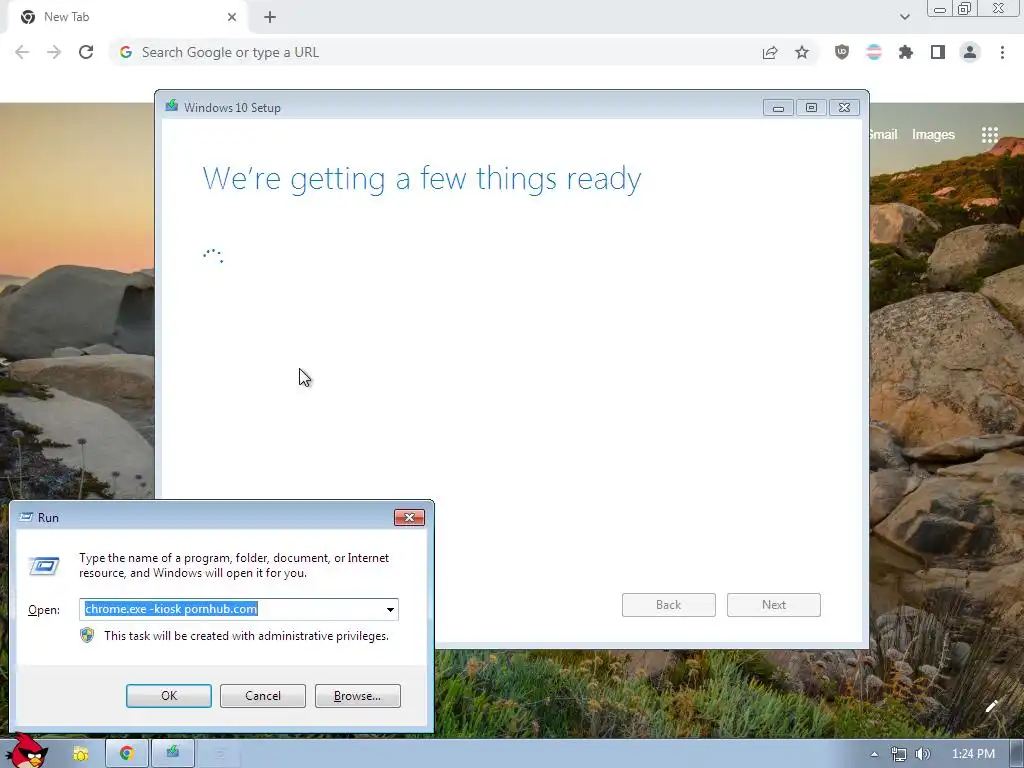Click the Windows 10 Setup title bar icon
Image resolution: width=1024 pixels, height=768 pixels.
click(172, 106)
